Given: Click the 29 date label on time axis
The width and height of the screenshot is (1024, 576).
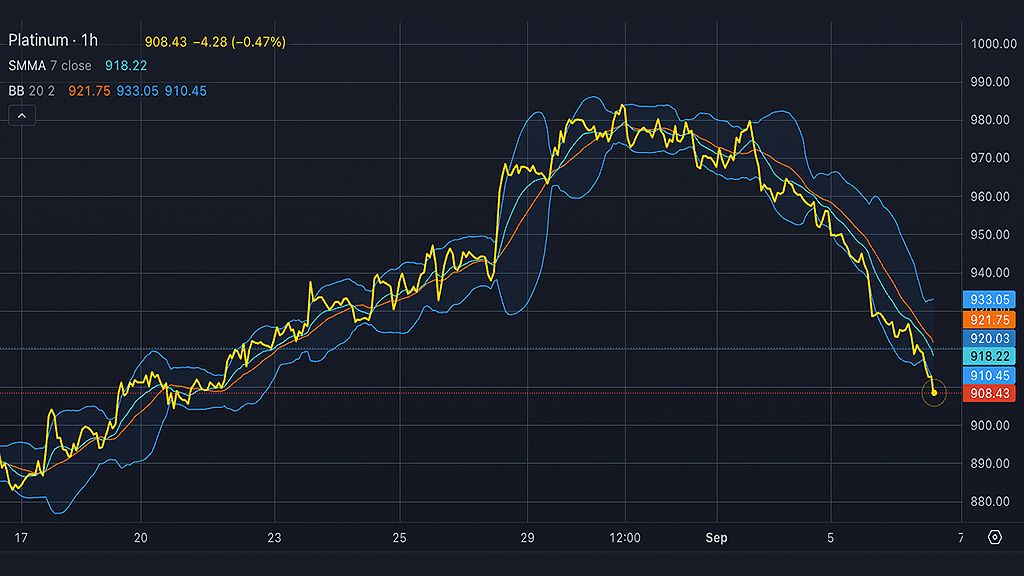Looking at the screenshot, I should click(528, 538).
